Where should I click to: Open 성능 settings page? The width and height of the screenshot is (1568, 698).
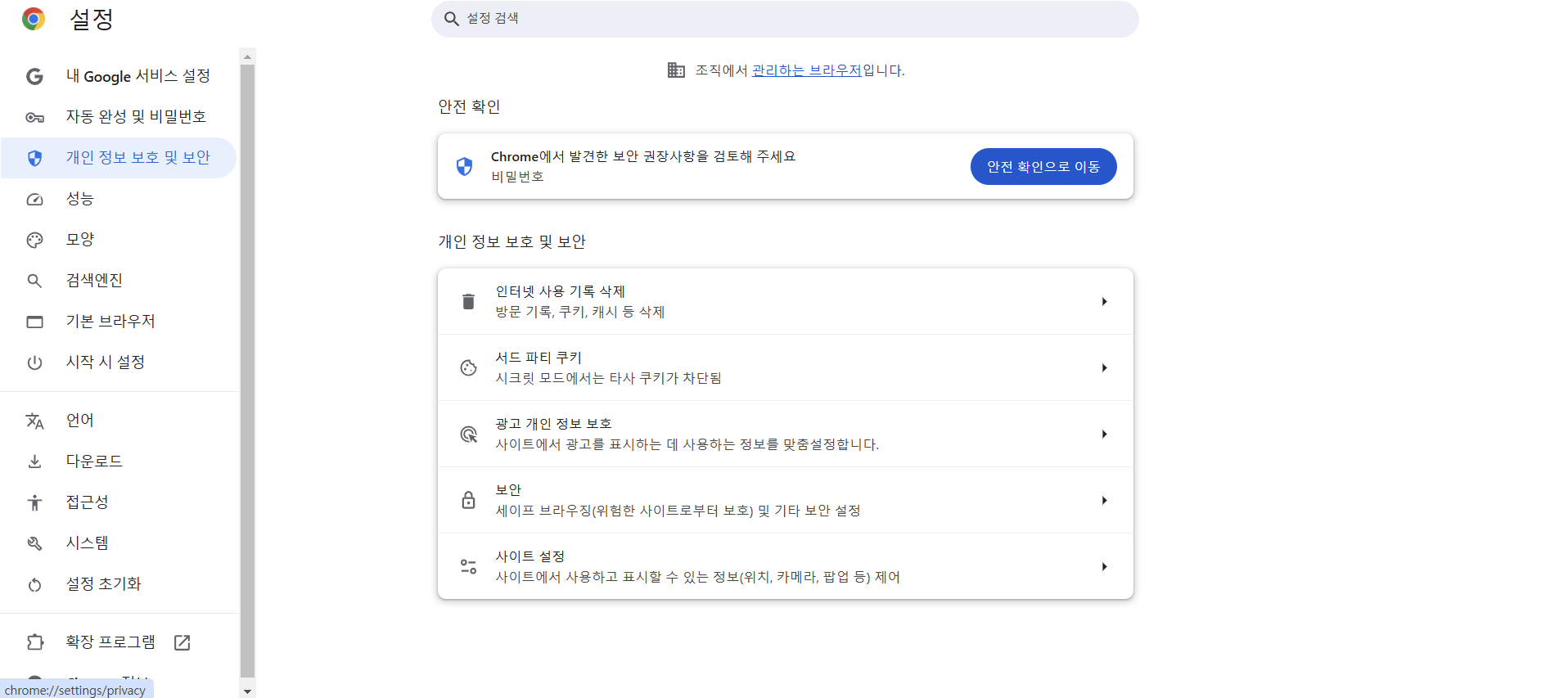click(119, 199)
